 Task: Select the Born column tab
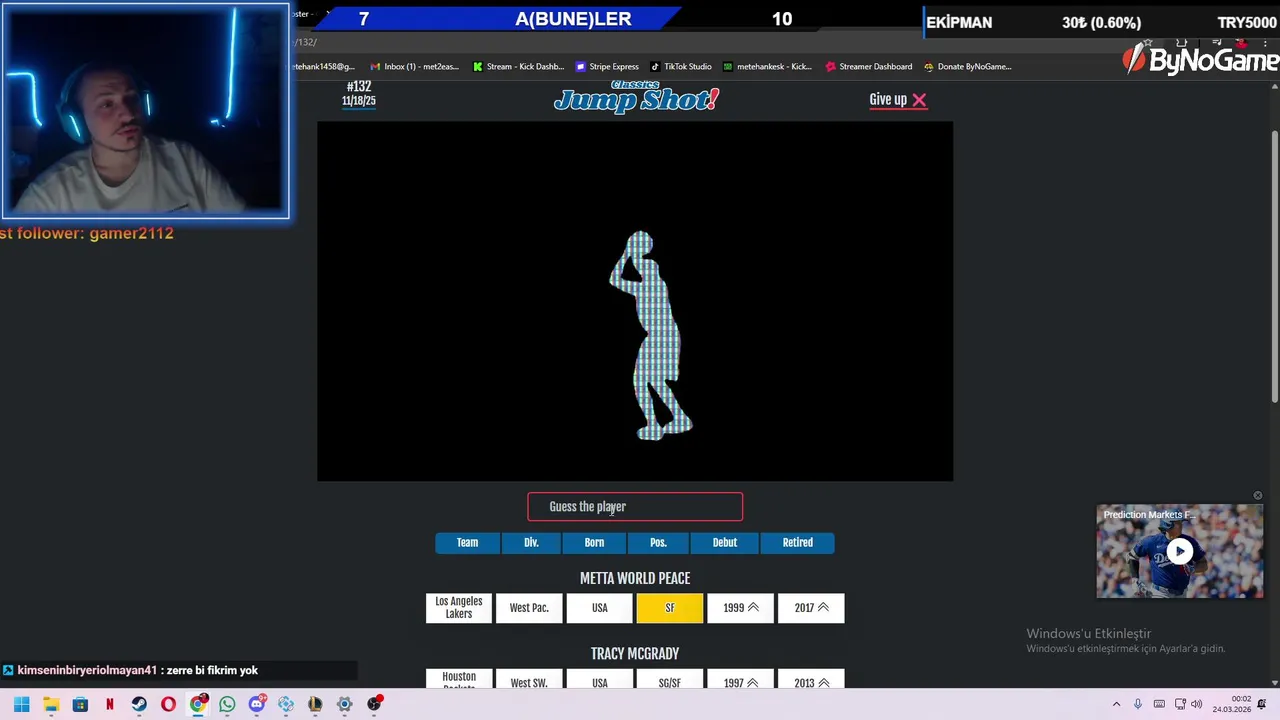(x=594, y=542)
